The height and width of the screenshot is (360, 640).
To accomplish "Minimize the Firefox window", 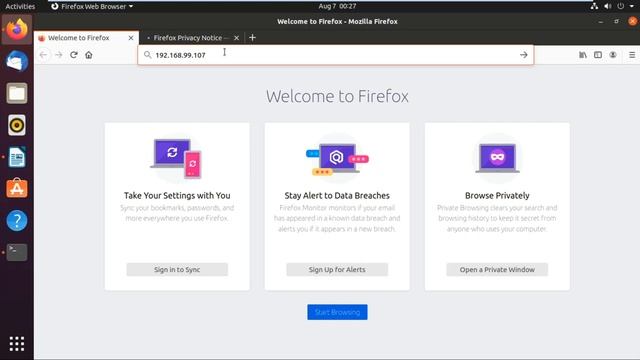I will (x=601, y=22).
